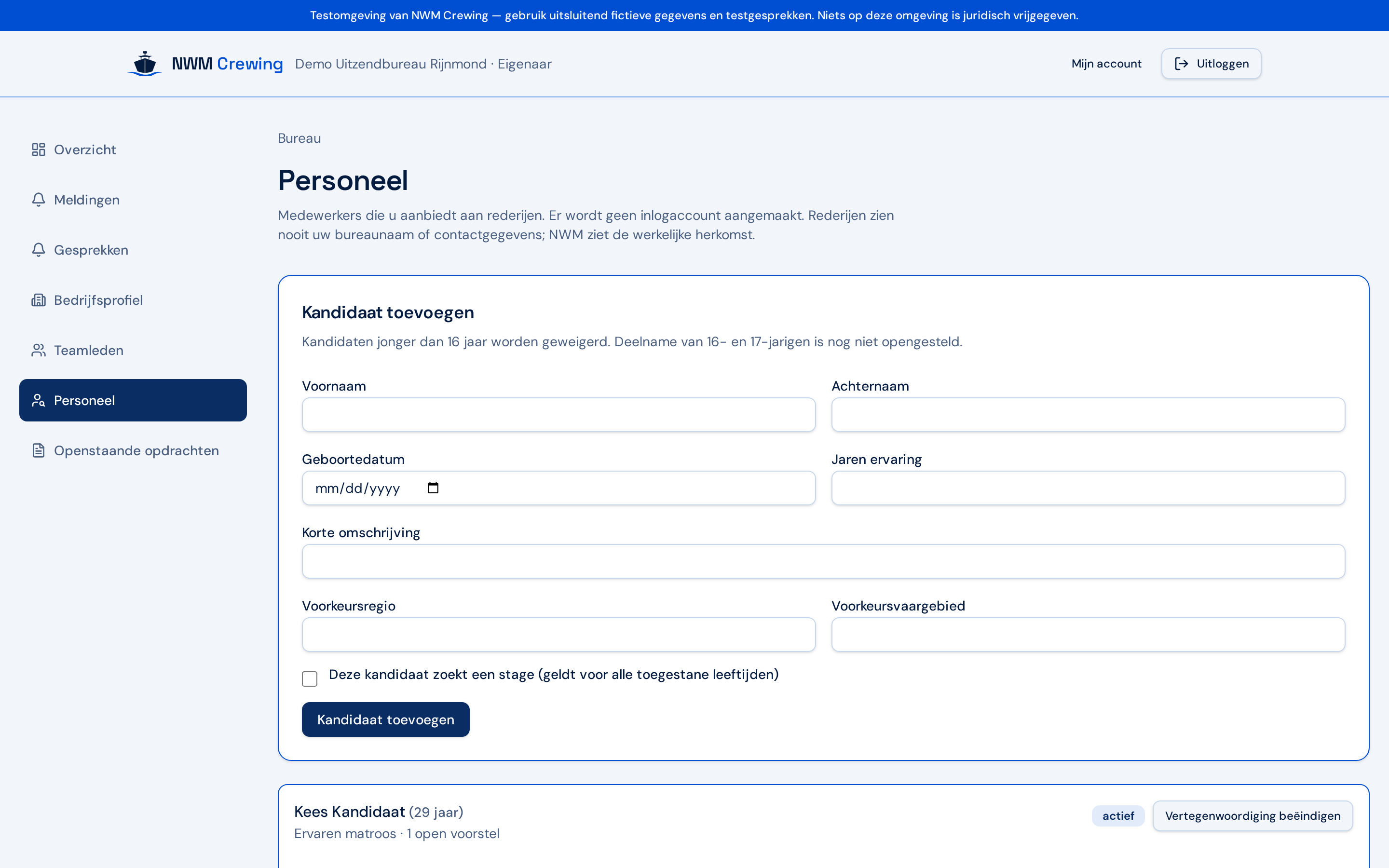Open the Mijn account link
Image resolution: width=1389 pixels, height=868 pixels.
[x=1106, y=64]
